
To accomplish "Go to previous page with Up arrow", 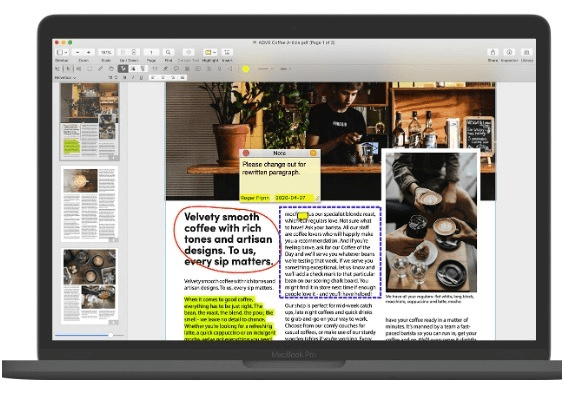I will [x=123, y=52].
